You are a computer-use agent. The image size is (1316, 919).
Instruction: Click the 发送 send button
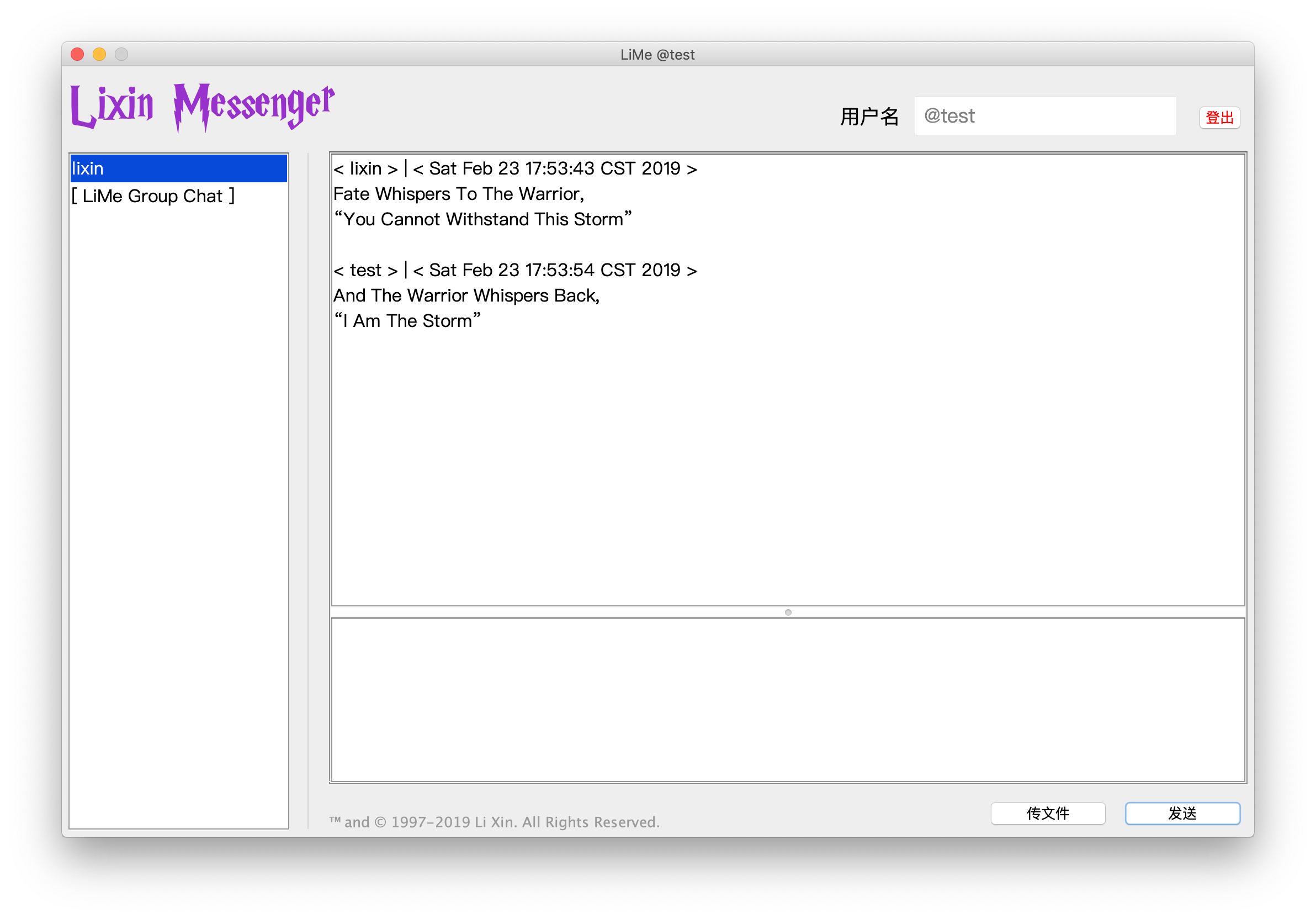[x=1183, y=813]
